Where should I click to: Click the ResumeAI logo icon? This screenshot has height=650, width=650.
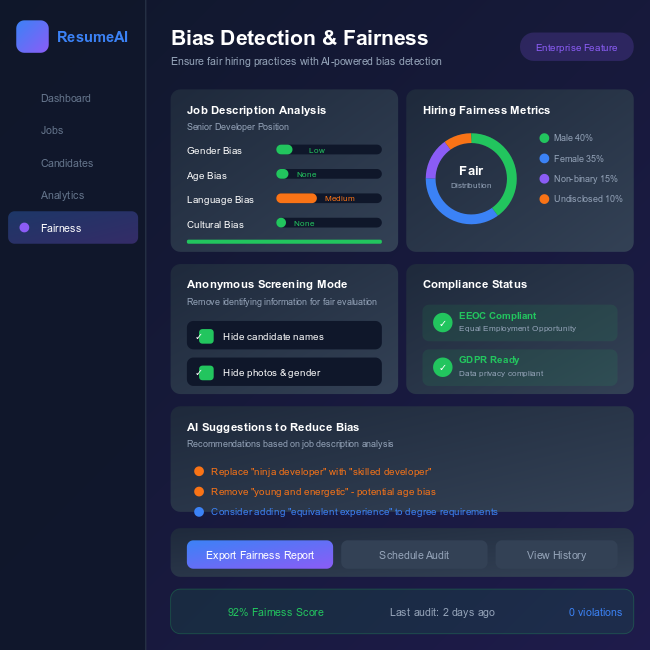(32, 37)
